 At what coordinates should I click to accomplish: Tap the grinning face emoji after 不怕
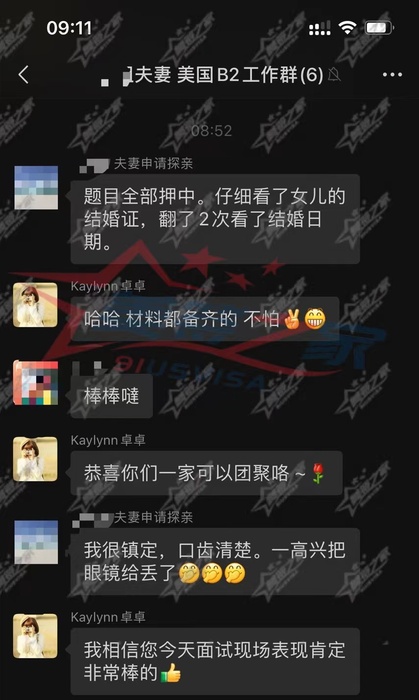pos(315,319)
